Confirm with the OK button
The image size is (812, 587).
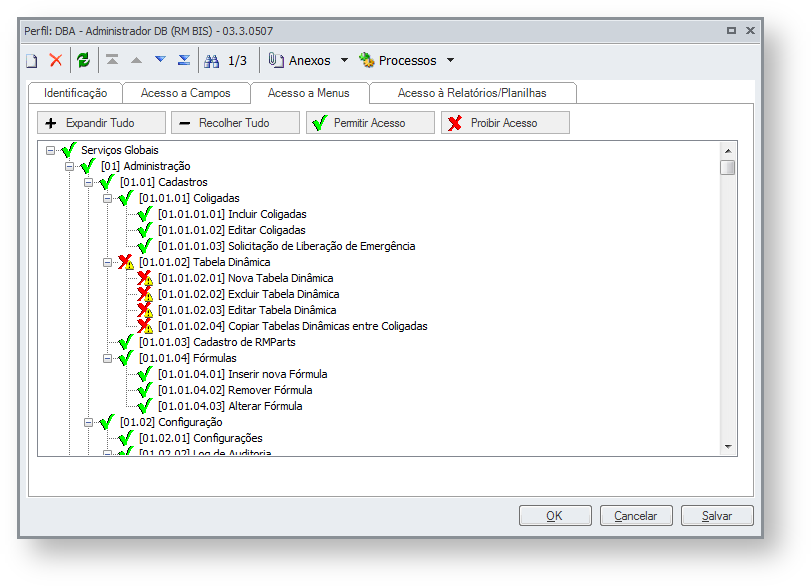point(555,516)
